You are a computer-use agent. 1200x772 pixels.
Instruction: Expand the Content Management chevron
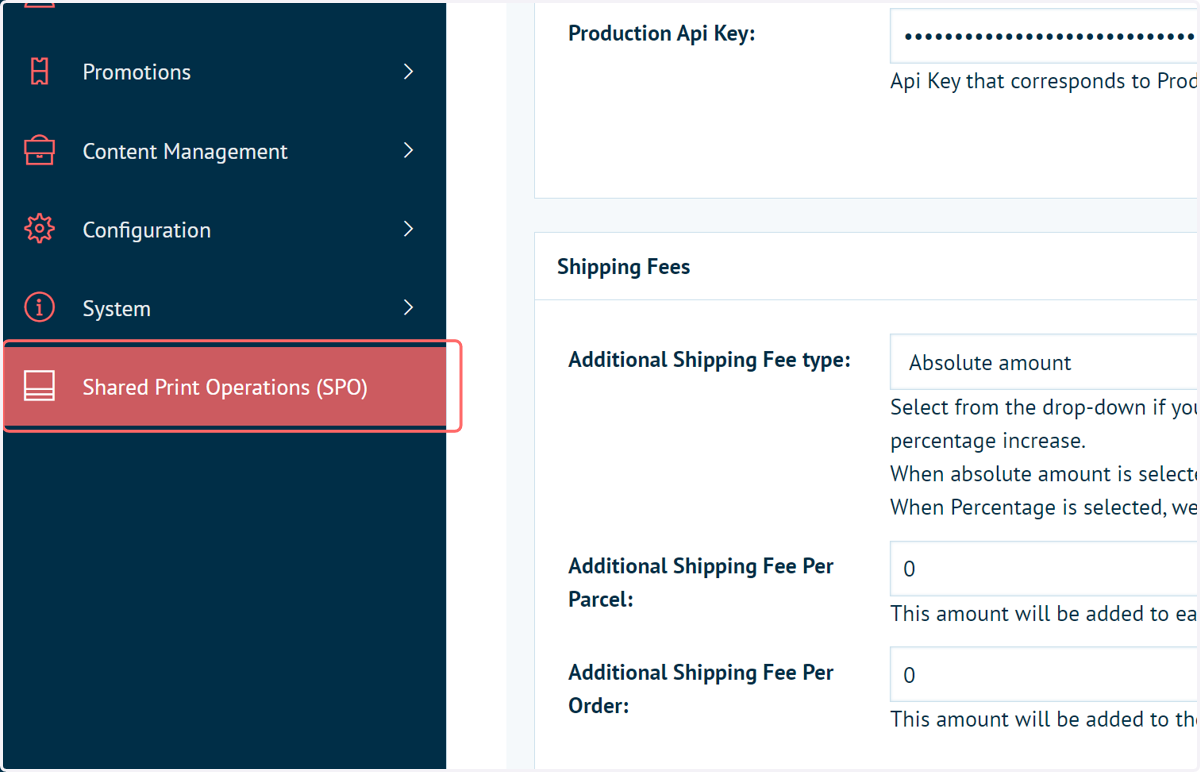(408, 150)
